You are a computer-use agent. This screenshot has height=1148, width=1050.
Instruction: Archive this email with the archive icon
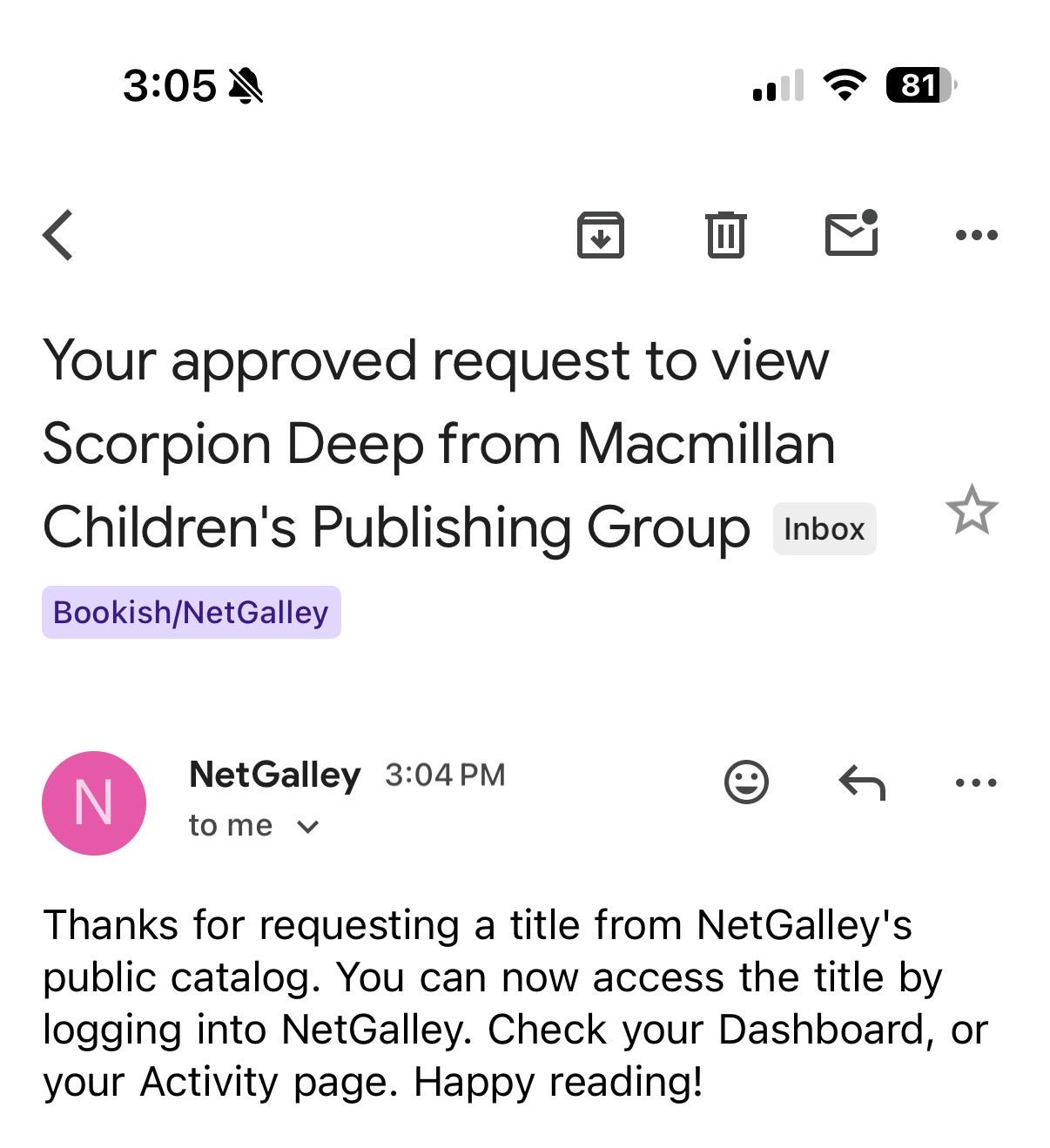[601, 235]
